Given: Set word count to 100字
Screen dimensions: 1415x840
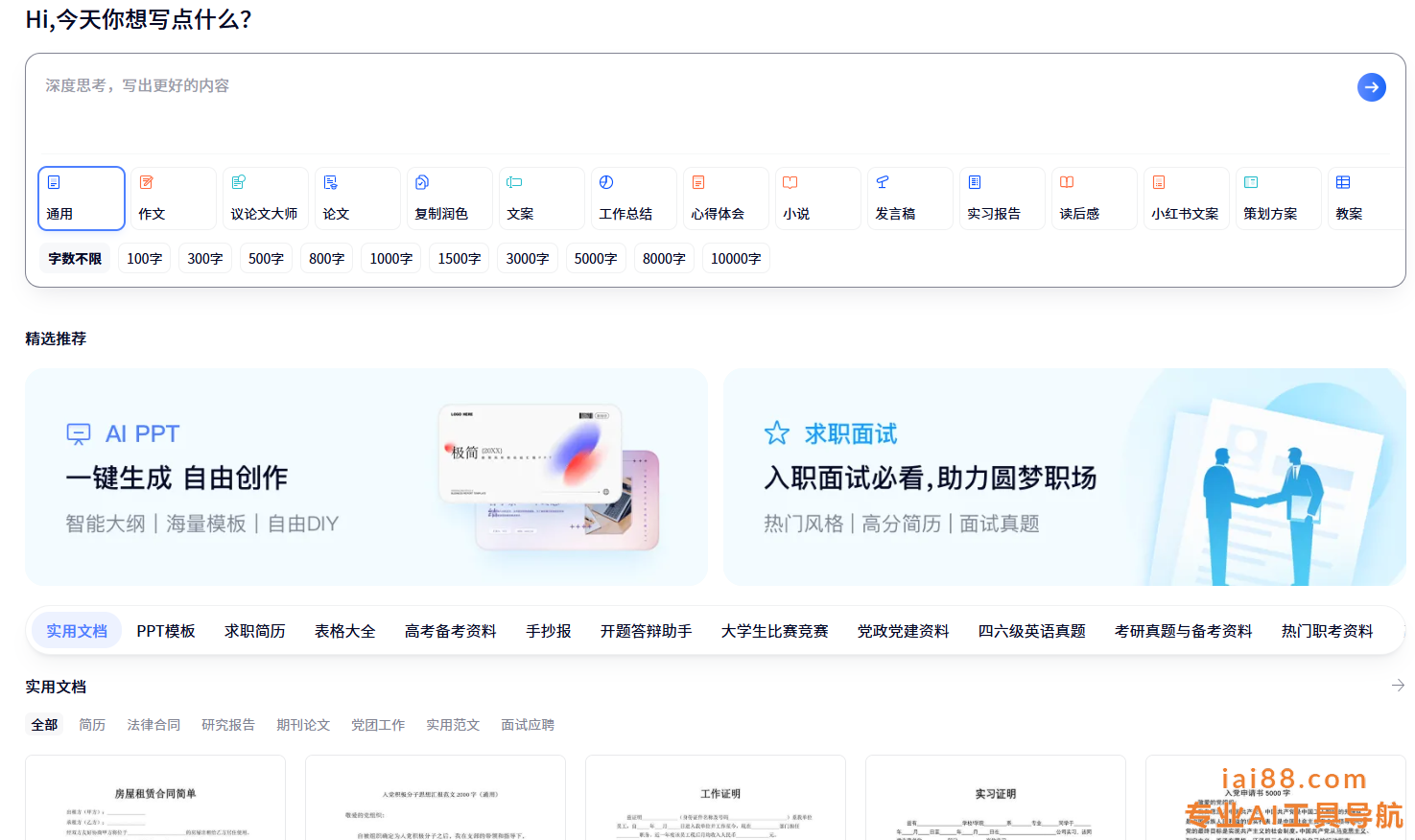Looking at the screenshot, I should pyautogui.click(x=145, y=259).
